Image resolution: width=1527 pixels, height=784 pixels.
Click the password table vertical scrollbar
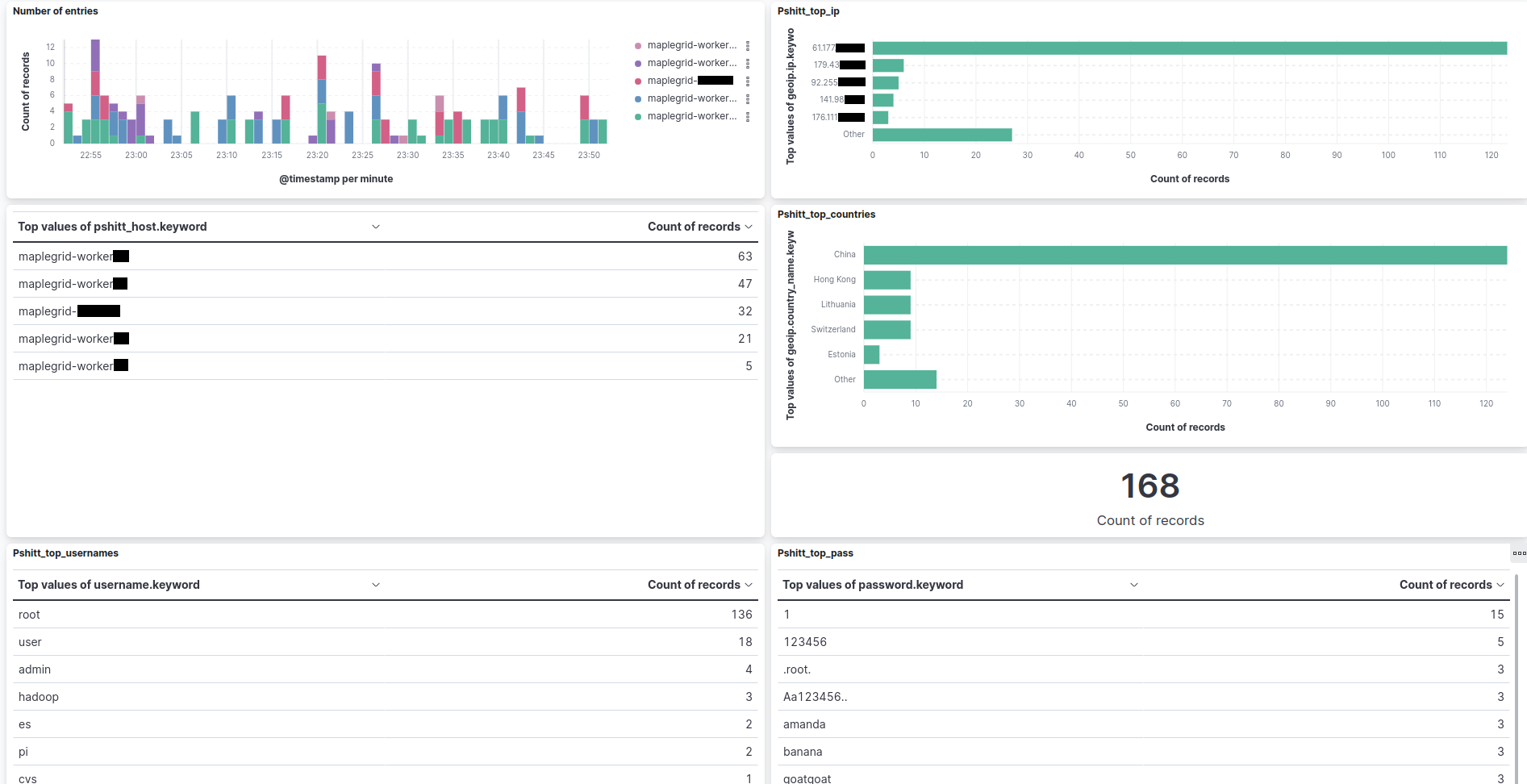(1517, 678)
